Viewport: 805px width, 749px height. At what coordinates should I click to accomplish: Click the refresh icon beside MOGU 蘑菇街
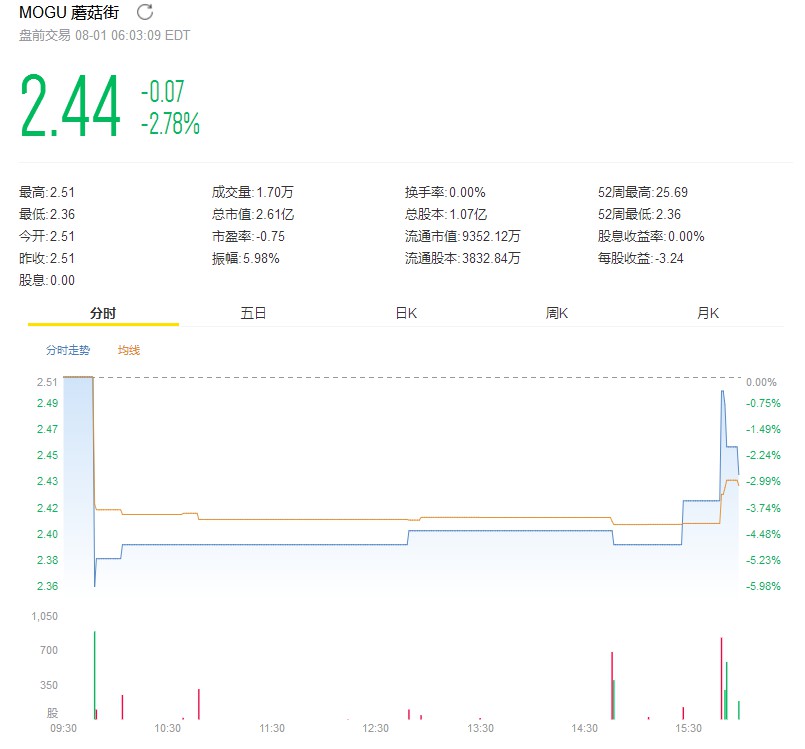coord(145,12)
